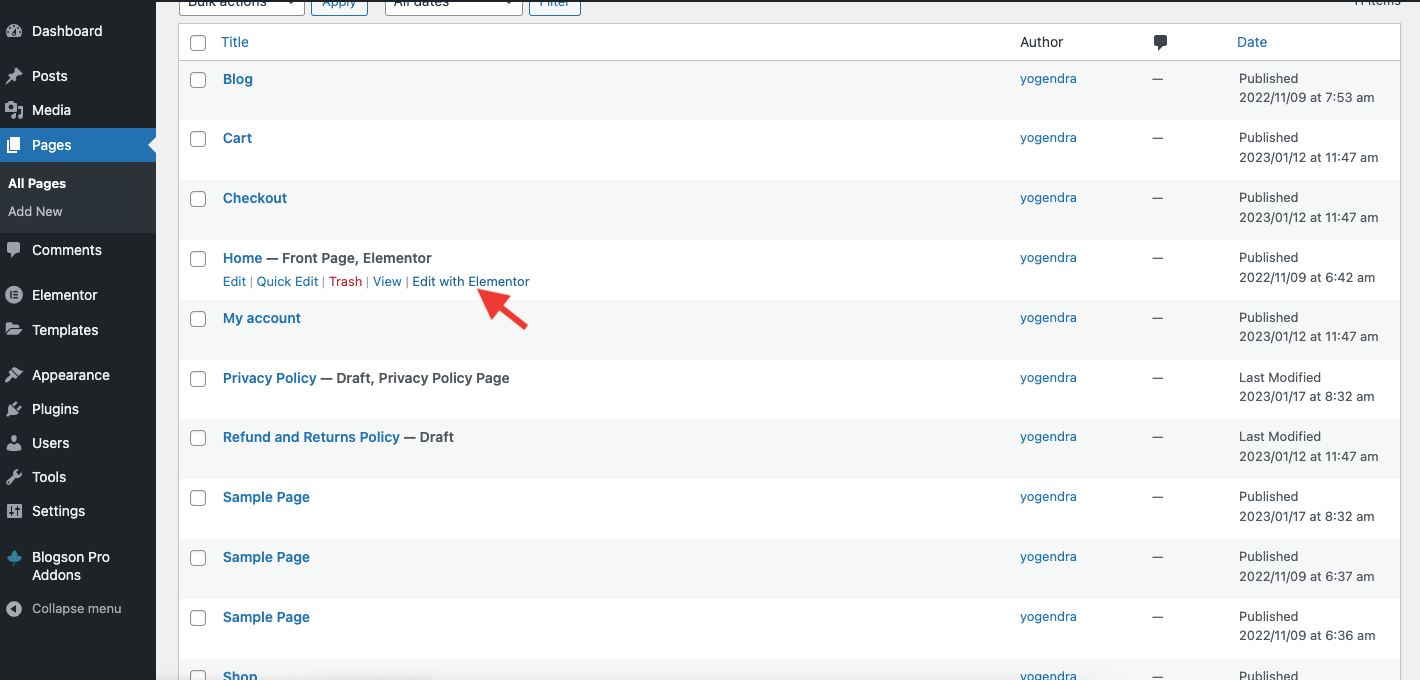Open the Privacy Policy page link

coord(270,378)
